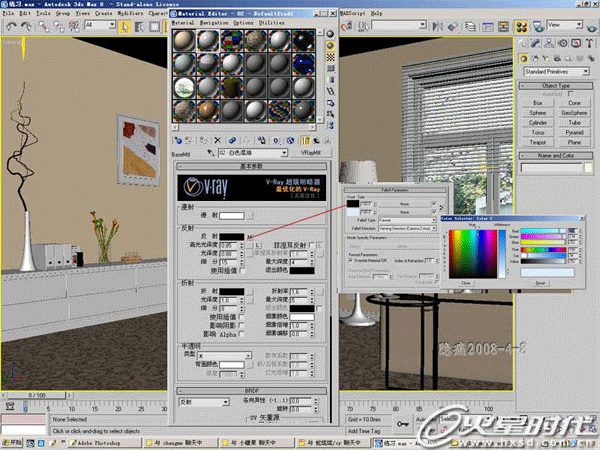Click the Select by Name icon
Screen dimensions: 600x450
[x=139, y=26]
